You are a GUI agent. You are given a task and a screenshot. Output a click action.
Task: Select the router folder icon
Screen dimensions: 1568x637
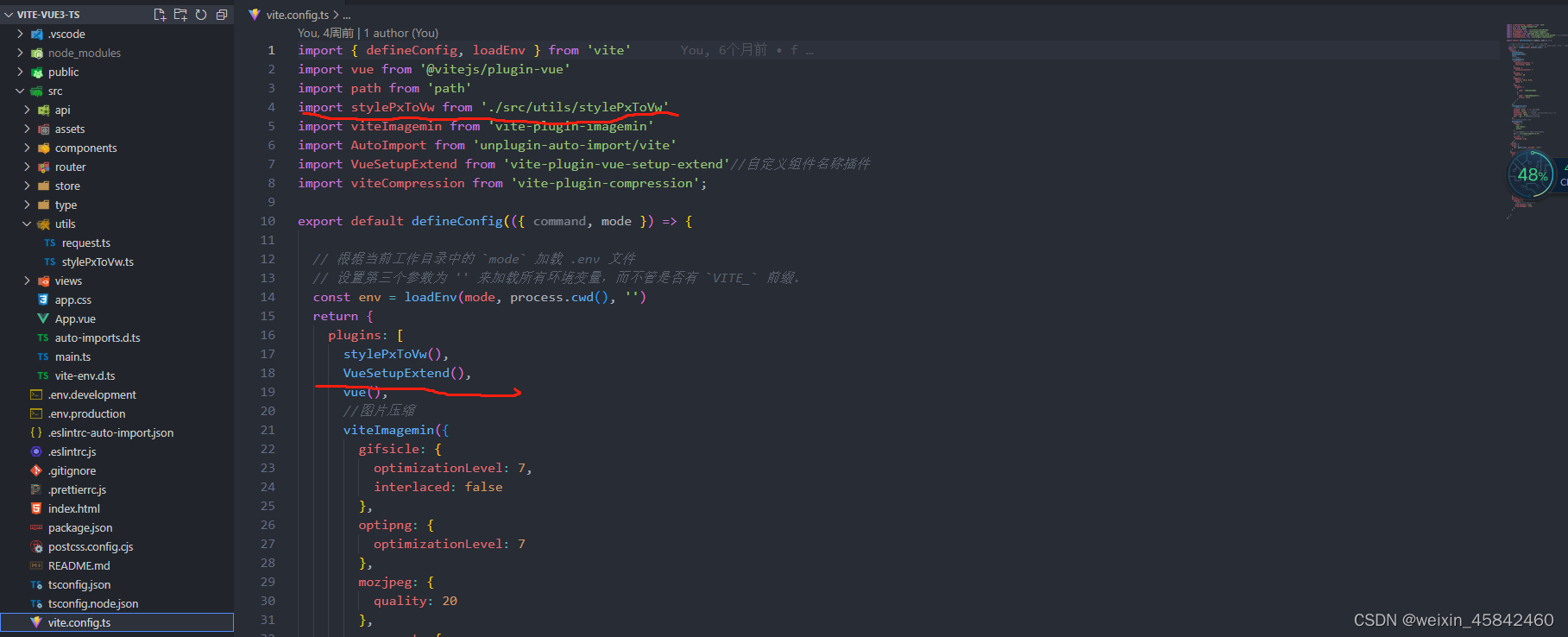click(x=43, y=167)
